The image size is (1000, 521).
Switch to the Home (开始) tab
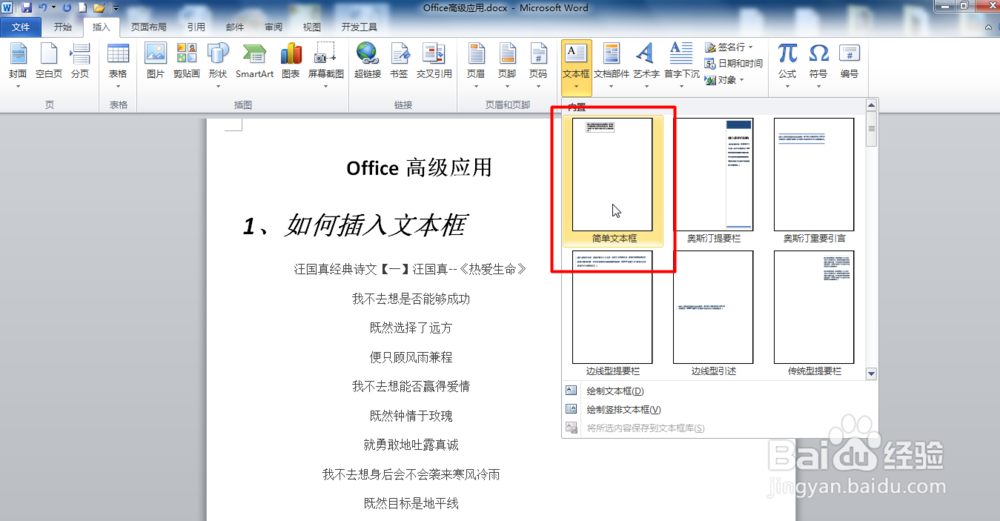62,27
